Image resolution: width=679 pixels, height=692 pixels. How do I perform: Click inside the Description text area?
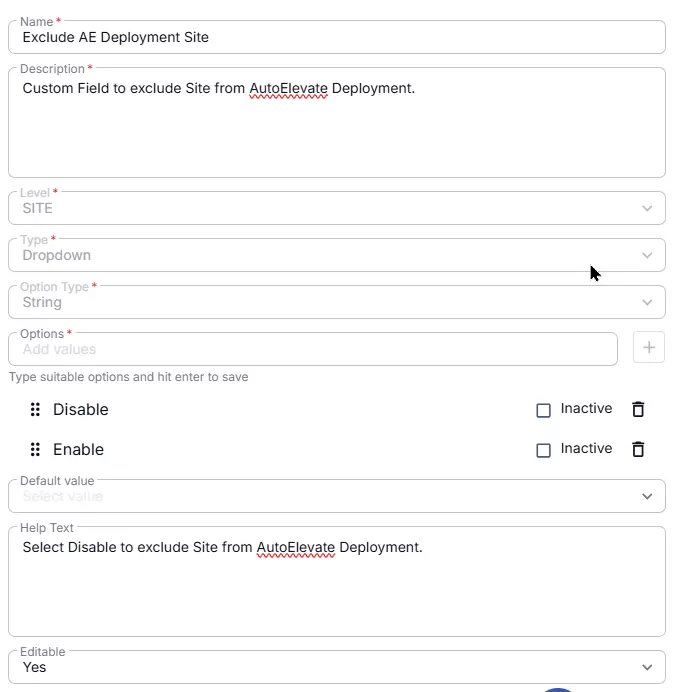click(x=337, y=123)
